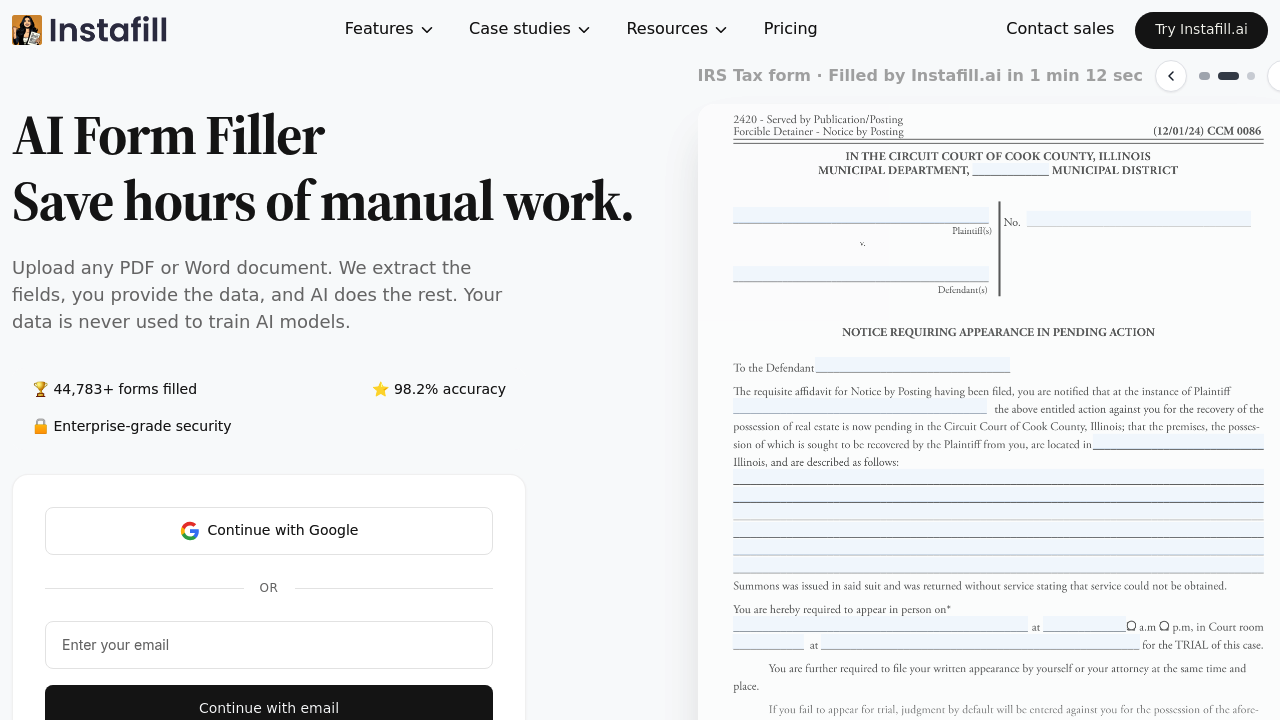Click the trophy icon beside forms filled
This screenshot has height=720, width=1280.
click(40, 389)
